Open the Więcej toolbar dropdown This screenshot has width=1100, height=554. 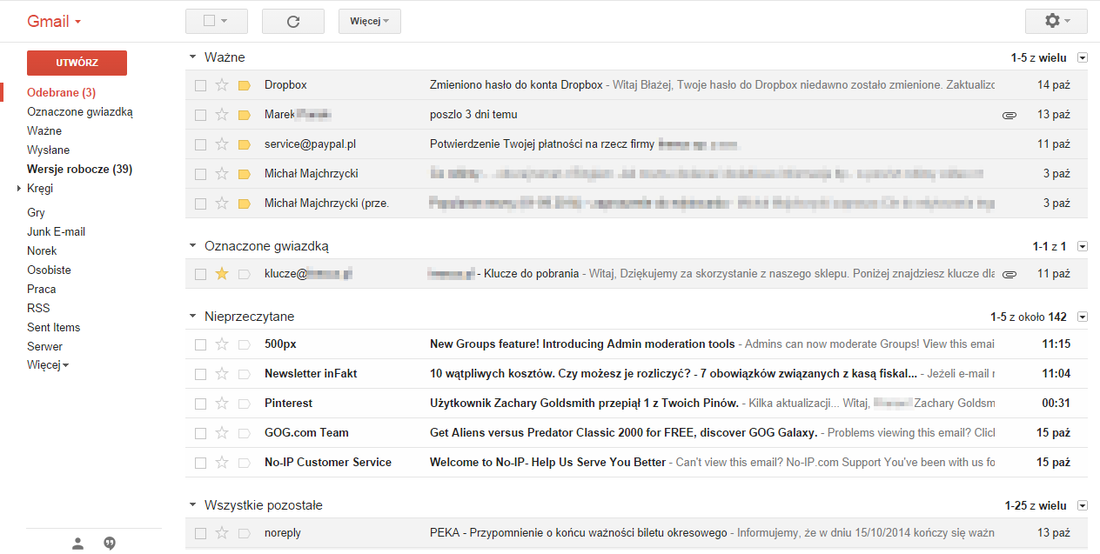coord(370,21)
